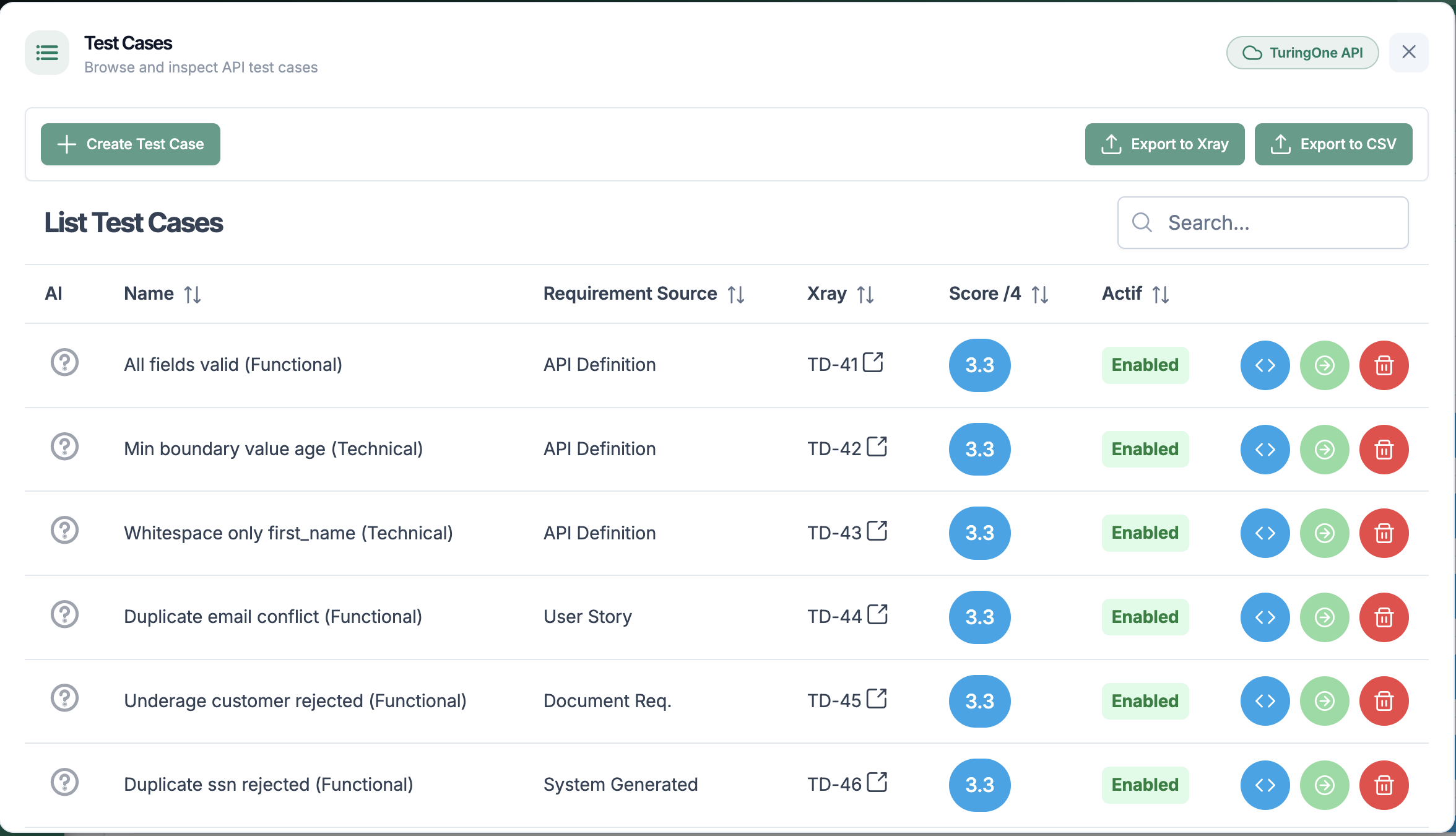Open the AI help icon on Underage customer row

(64, 698)
